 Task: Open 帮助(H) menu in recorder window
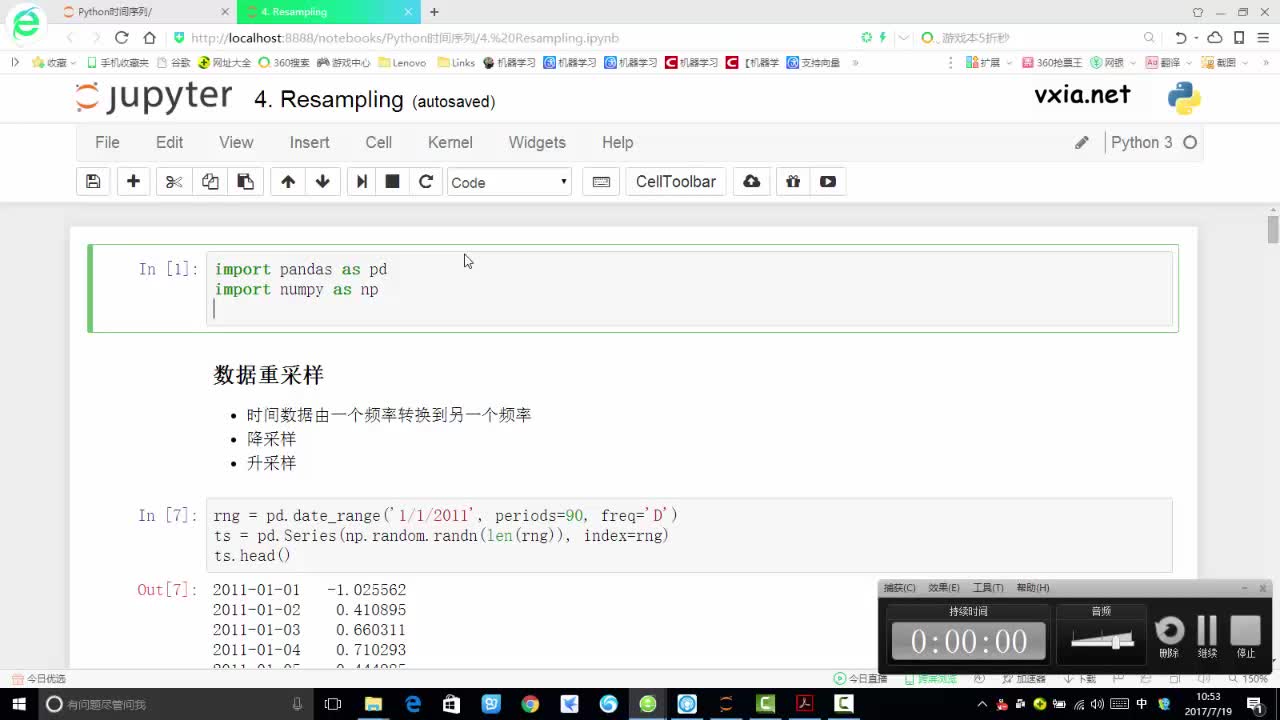(x=1033, y=588)
